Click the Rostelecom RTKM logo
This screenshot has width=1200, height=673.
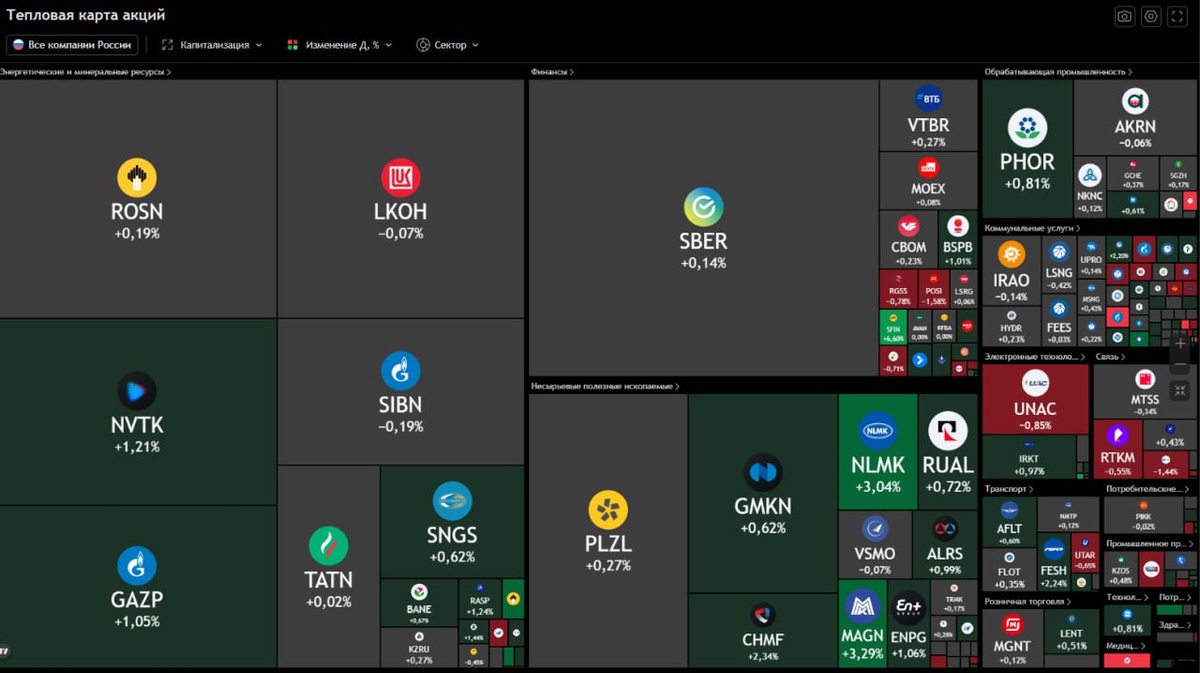[1117, 435]
